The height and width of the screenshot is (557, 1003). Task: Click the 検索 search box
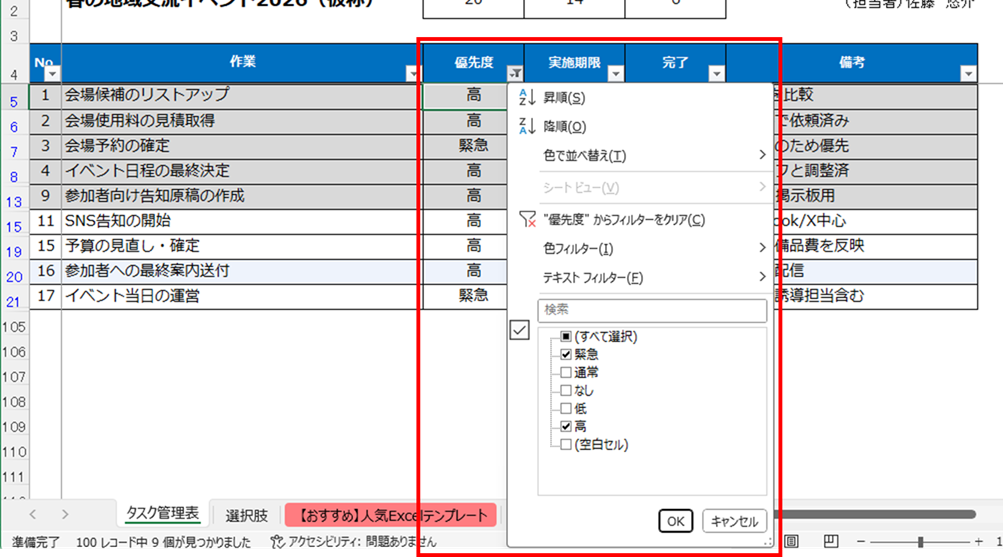point(652,310)
